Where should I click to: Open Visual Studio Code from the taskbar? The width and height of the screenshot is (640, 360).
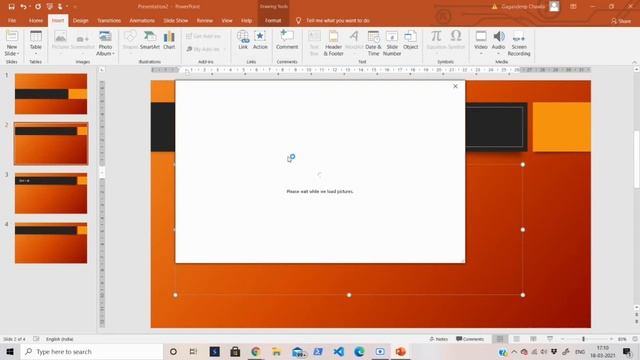click(338, 351)
